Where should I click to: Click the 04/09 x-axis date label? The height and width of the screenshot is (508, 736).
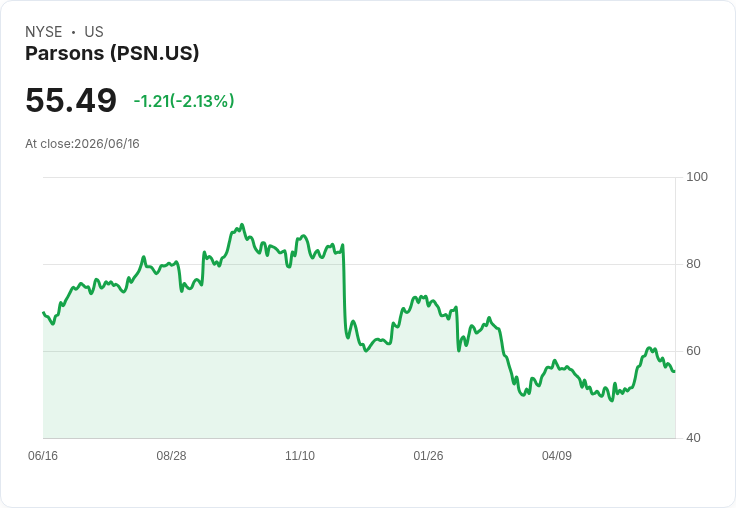[557, 455]
